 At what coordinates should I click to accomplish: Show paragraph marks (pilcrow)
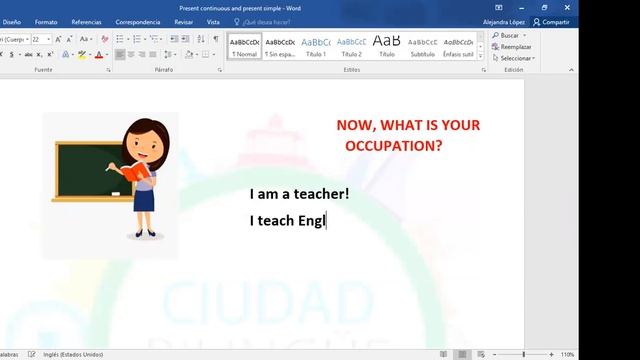pyautogui.click(x=216, y=39)
